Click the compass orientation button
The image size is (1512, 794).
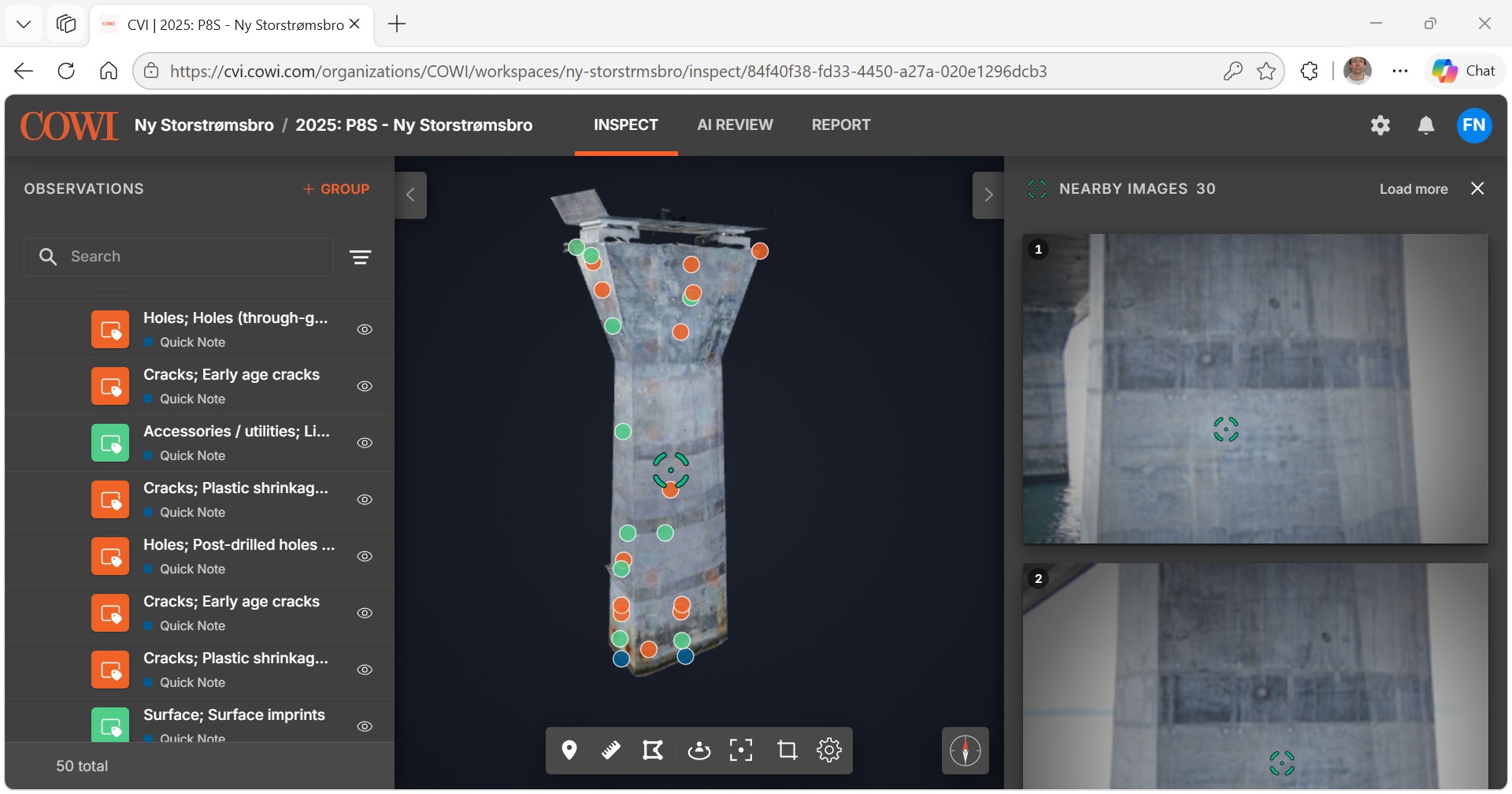965,751
